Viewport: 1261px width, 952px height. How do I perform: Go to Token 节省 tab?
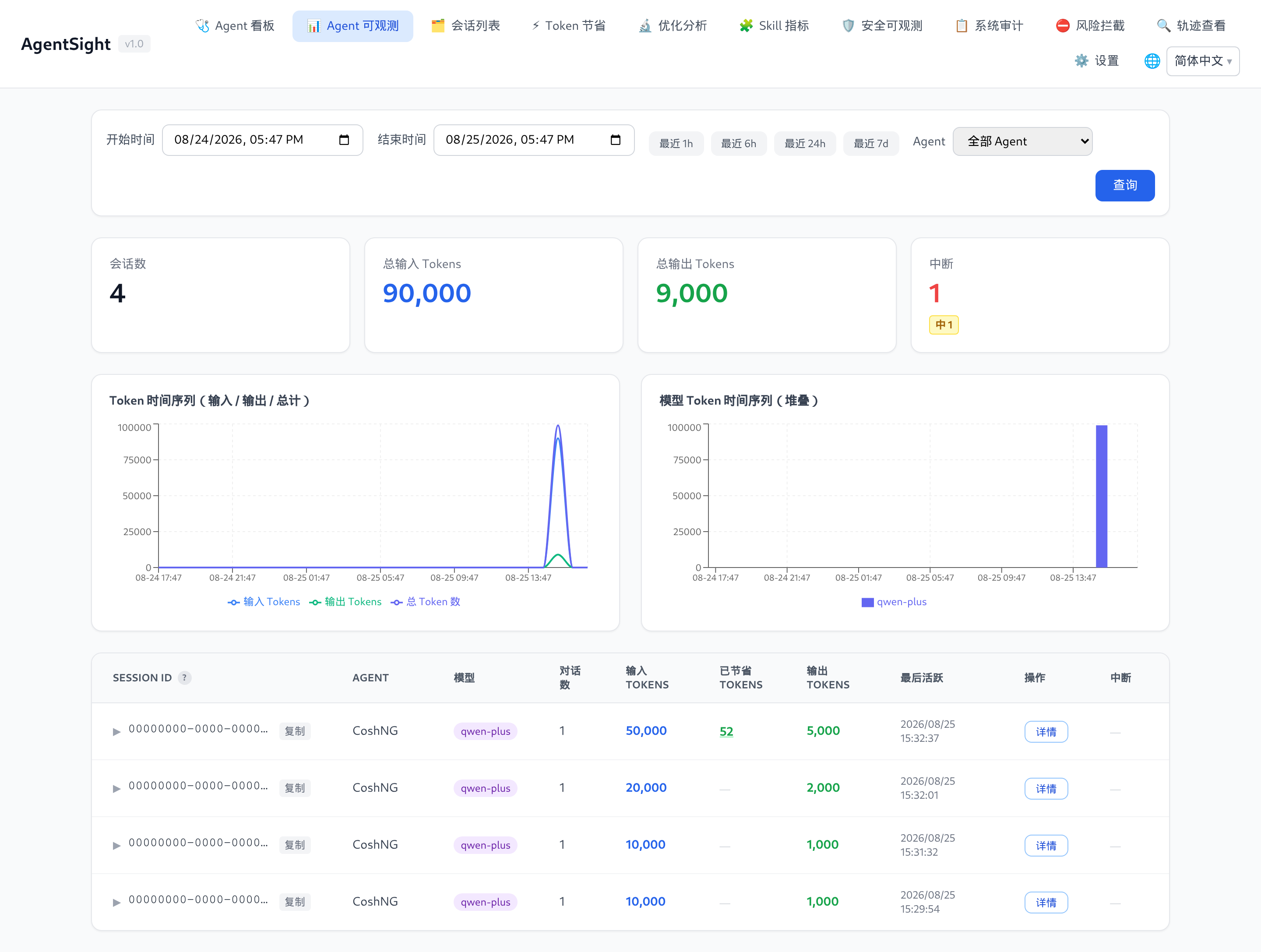coord(568,26)
